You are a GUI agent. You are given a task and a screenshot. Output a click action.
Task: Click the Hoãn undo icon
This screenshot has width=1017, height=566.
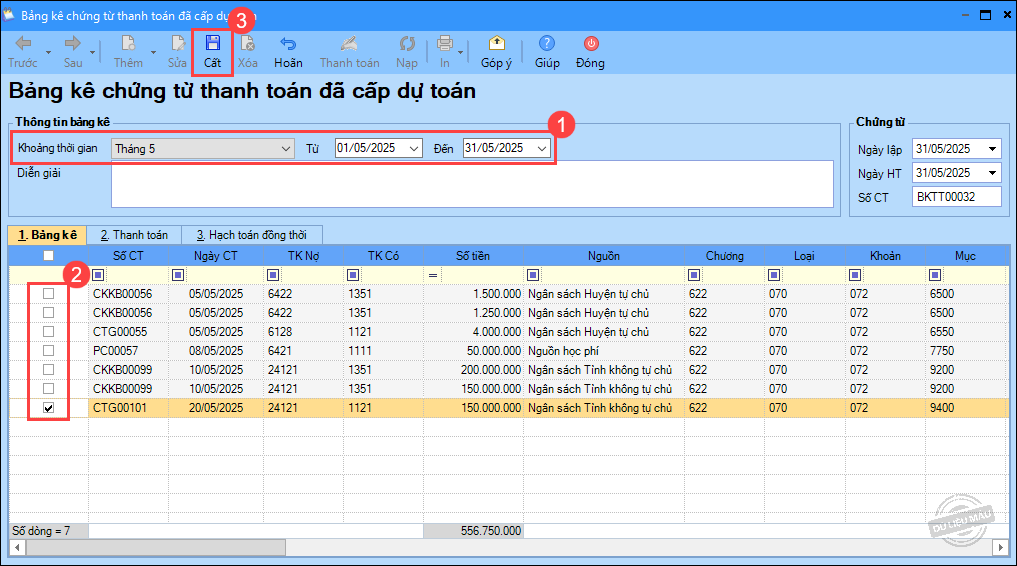288,45
